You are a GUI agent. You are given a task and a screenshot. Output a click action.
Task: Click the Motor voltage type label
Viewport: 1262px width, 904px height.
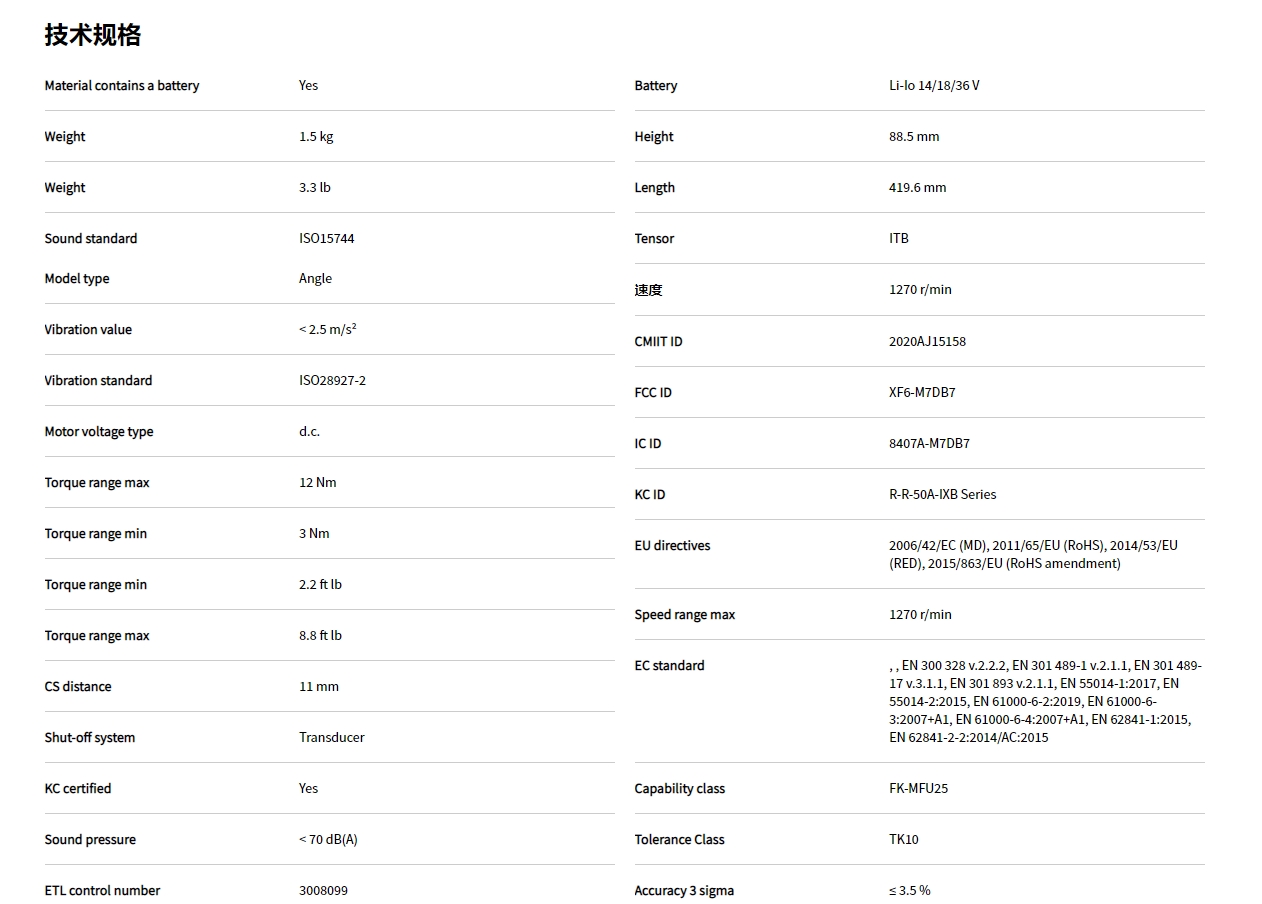[99, 432]
